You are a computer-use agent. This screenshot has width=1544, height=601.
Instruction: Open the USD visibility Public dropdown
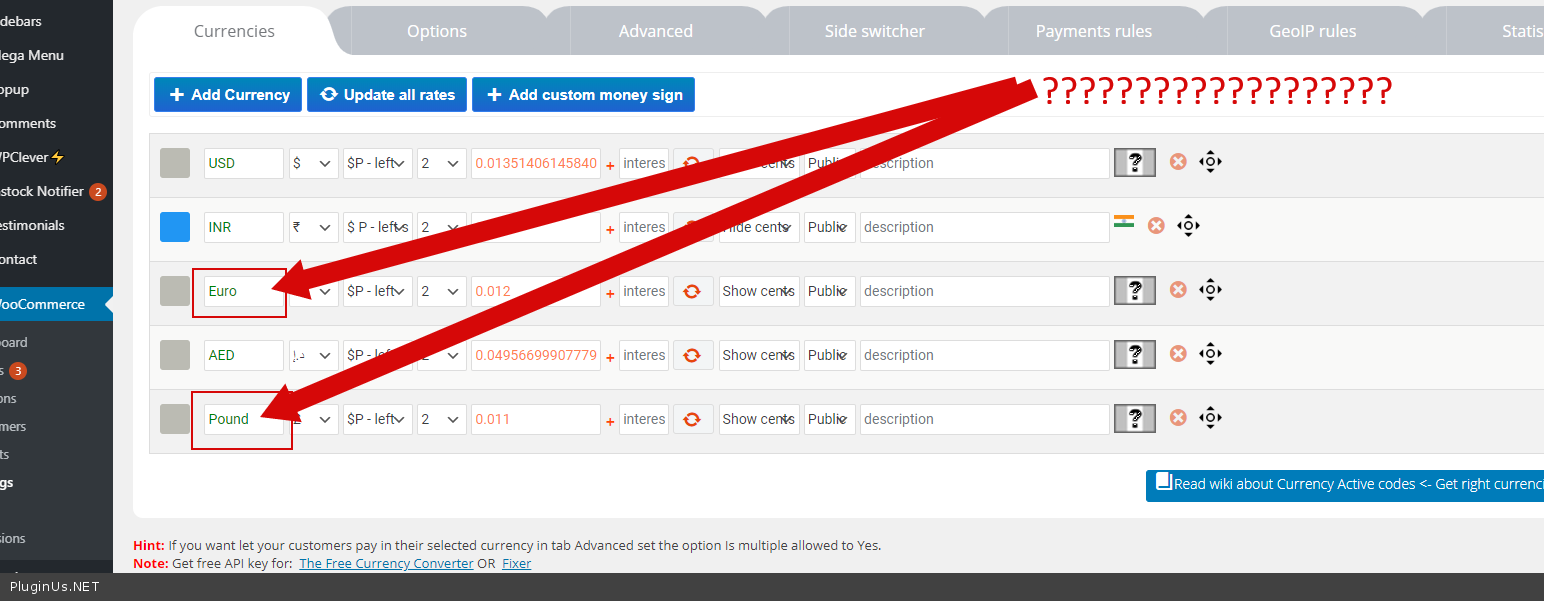tap(830, 163)
